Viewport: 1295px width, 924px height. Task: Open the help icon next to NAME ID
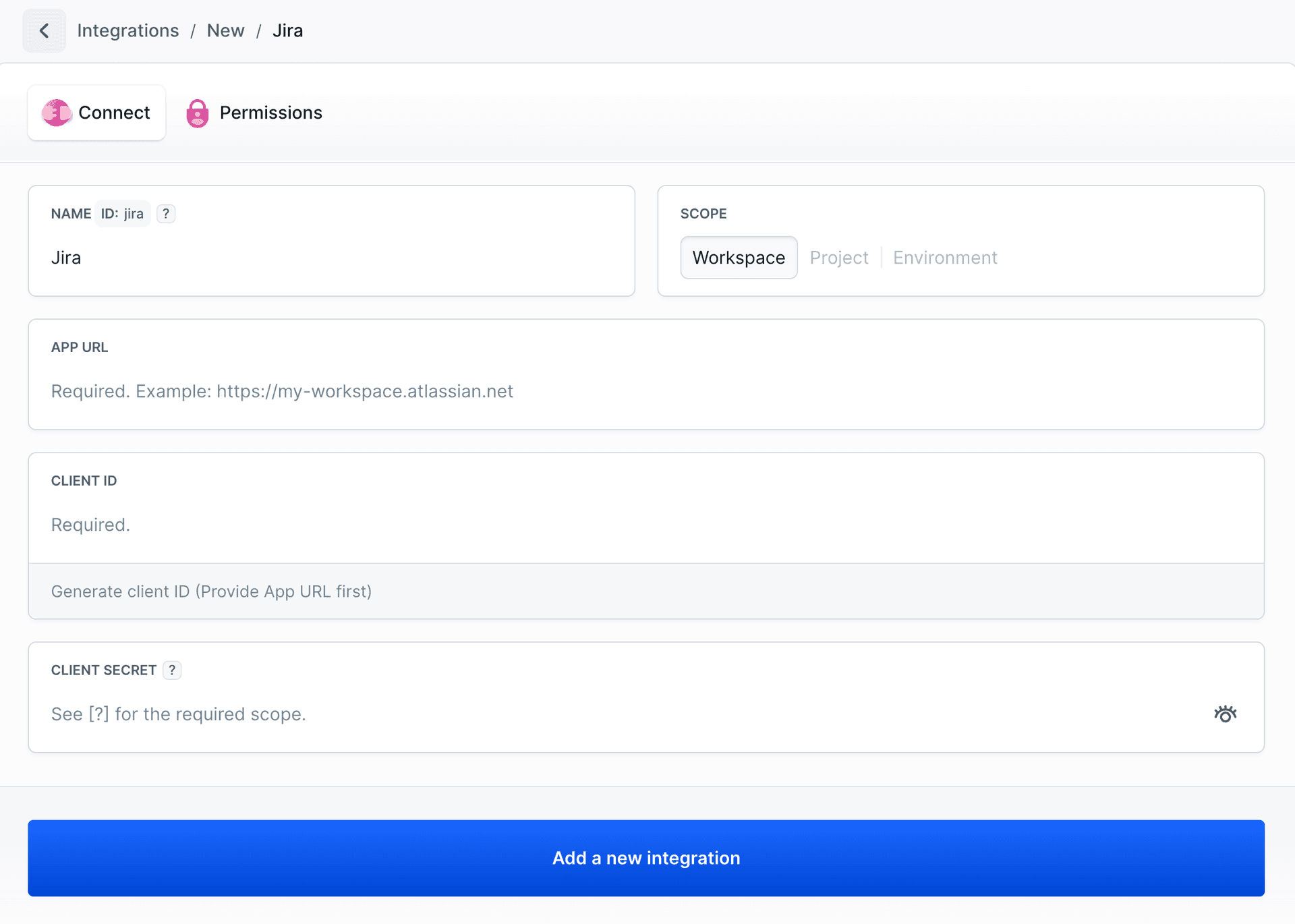pyautogui.click(x=166, y=214)
